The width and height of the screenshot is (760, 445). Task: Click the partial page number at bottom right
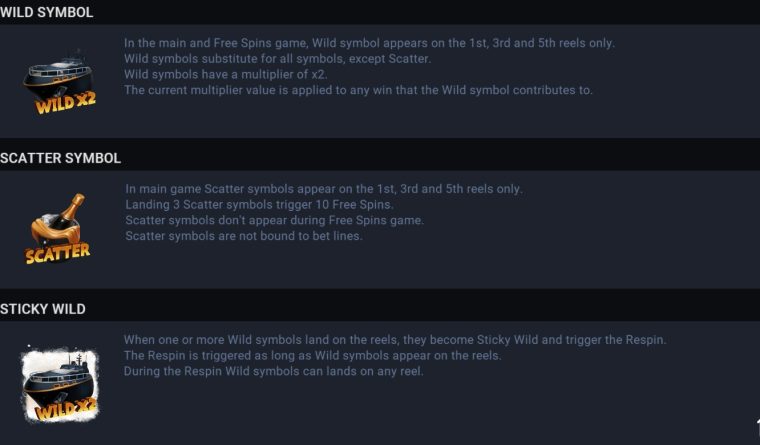(757, 429)
